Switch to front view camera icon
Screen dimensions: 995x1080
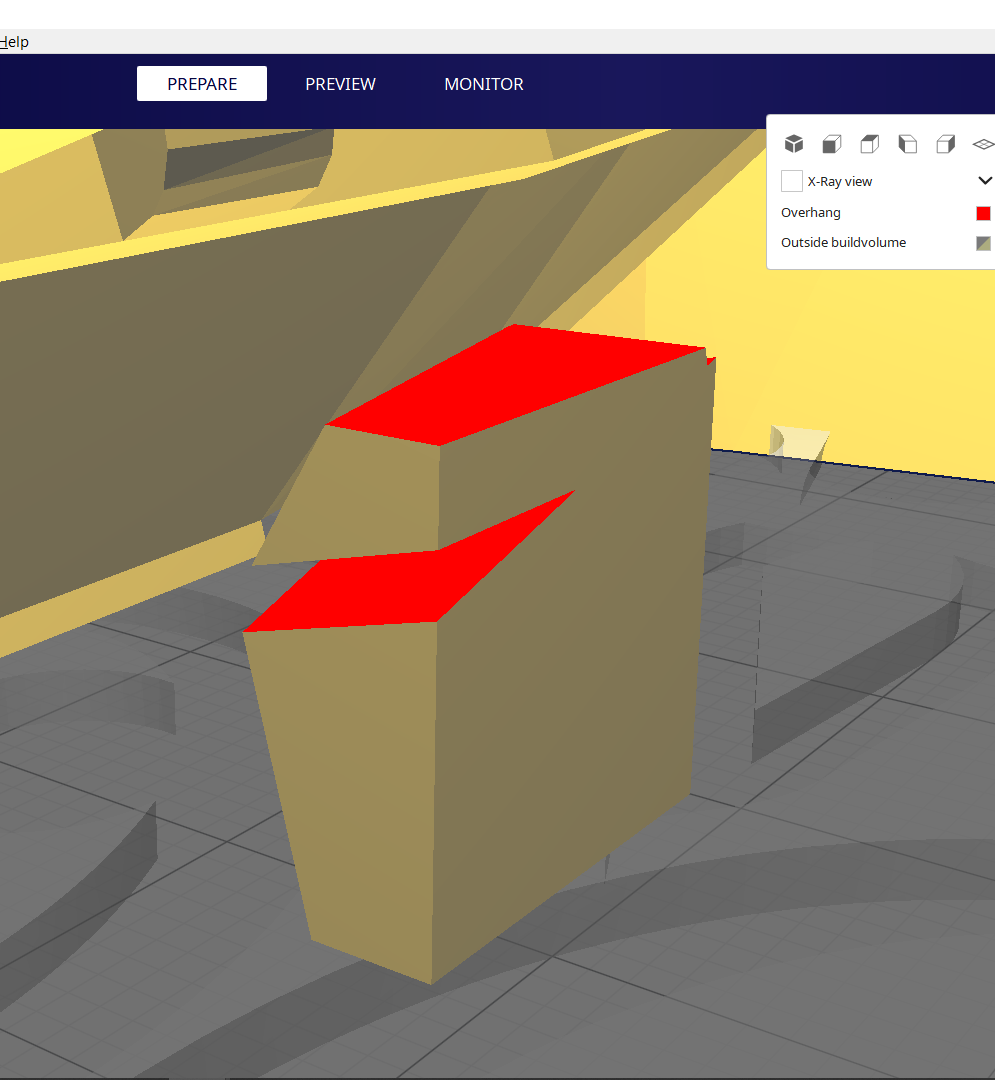click(832, 144)
